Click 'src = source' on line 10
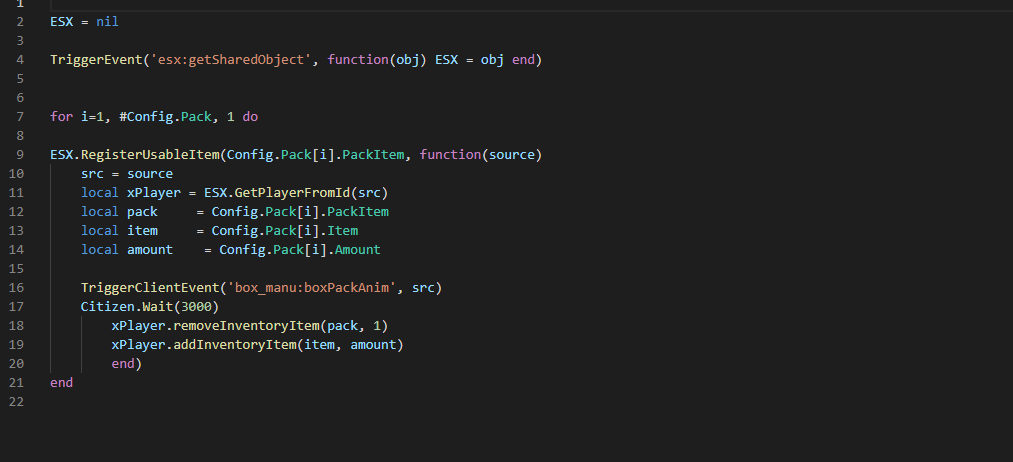This screenshot has height=462, width=1013. (127, 174)
